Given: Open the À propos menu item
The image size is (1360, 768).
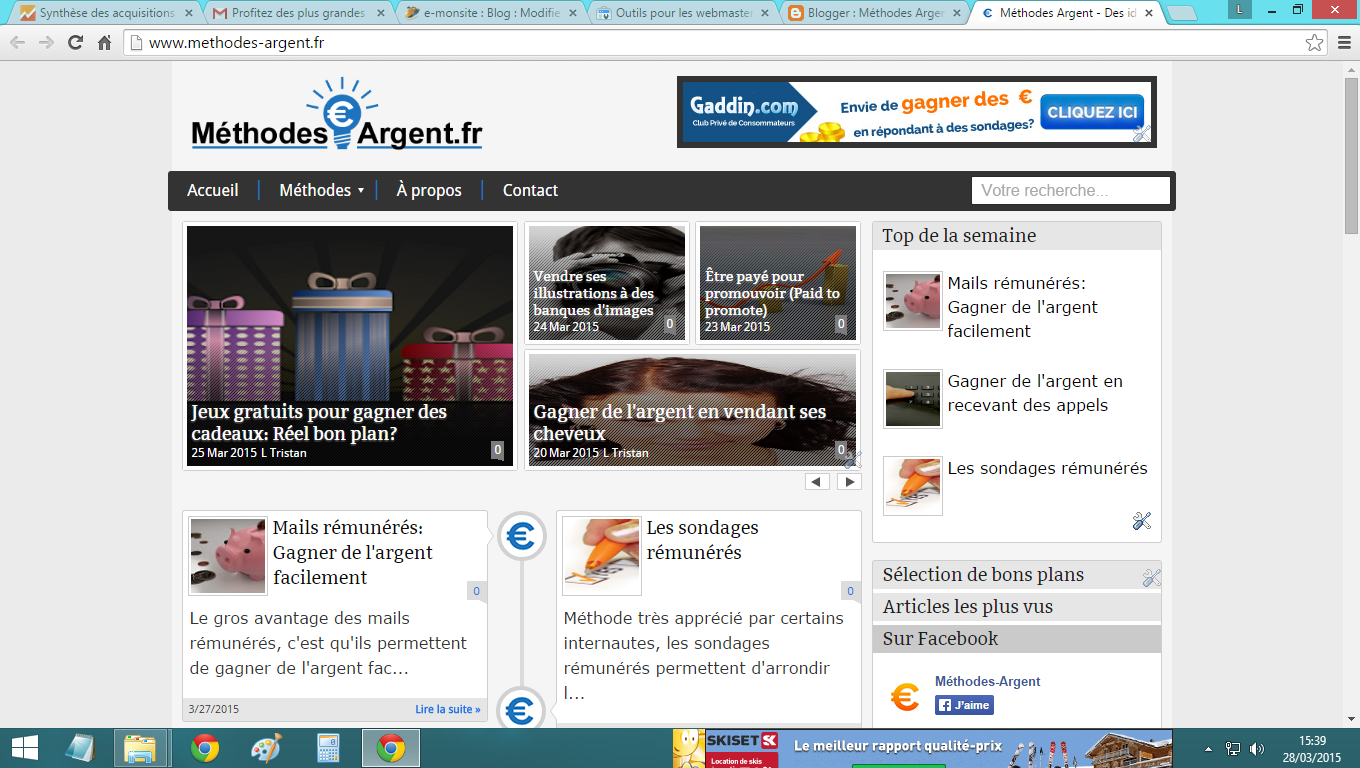Looking at the screenshot, I should (x=429, y=190).
